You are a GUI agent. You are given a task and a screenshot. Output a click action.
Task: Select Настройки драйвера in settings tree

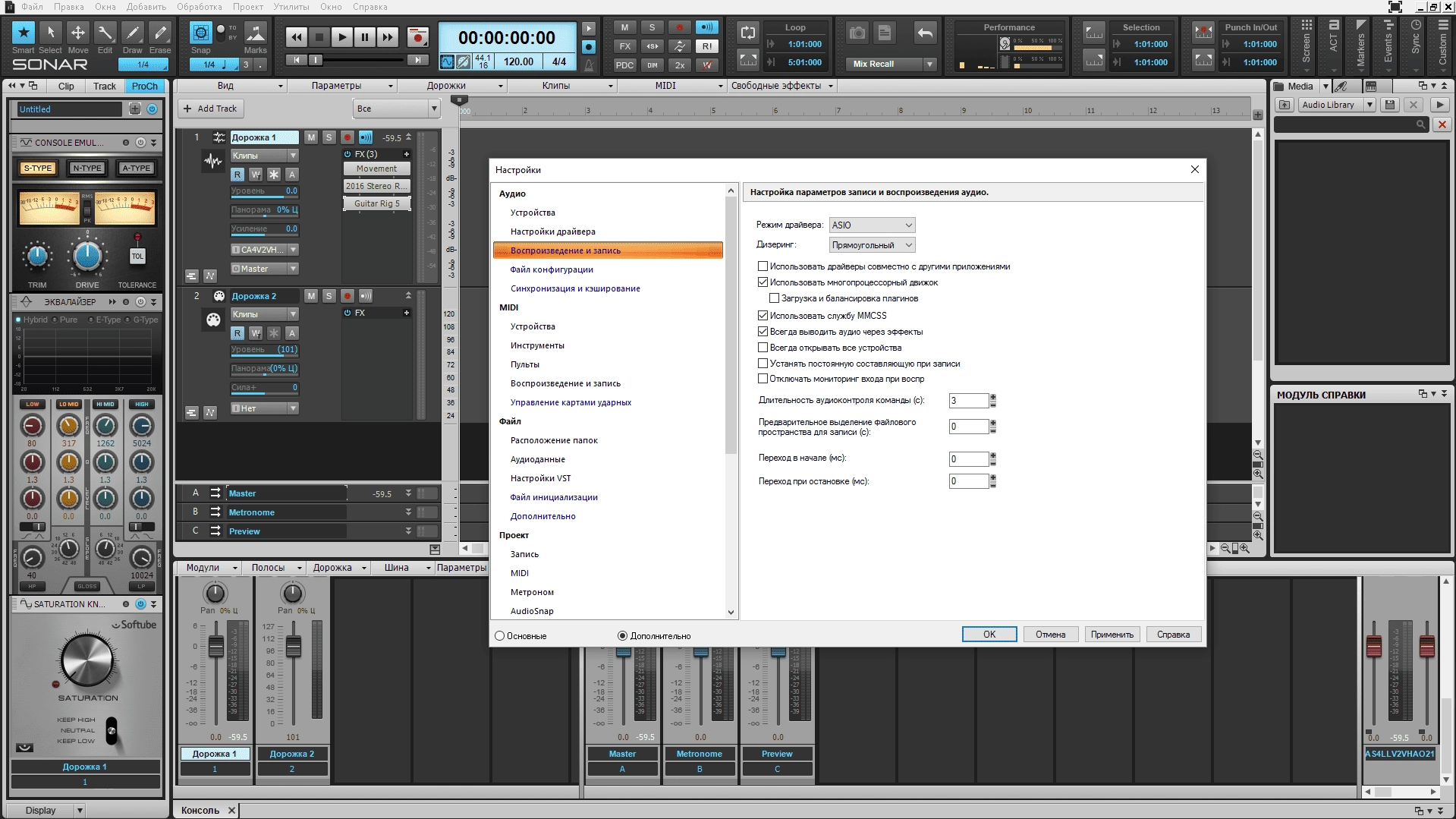(553, 232)
